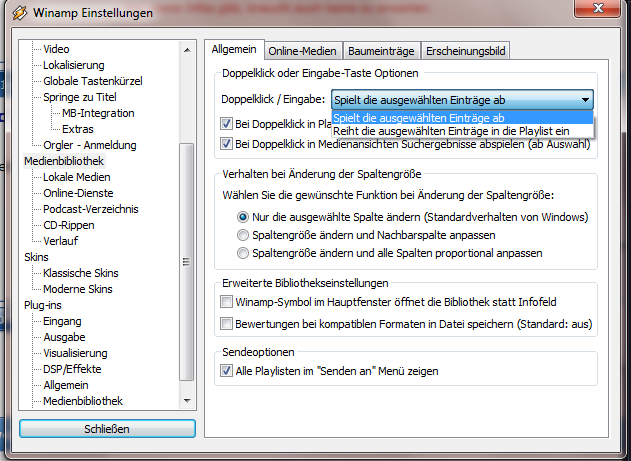Select MB-Integration tree entry
Screen dimensions: 631x461
[98, 113]
